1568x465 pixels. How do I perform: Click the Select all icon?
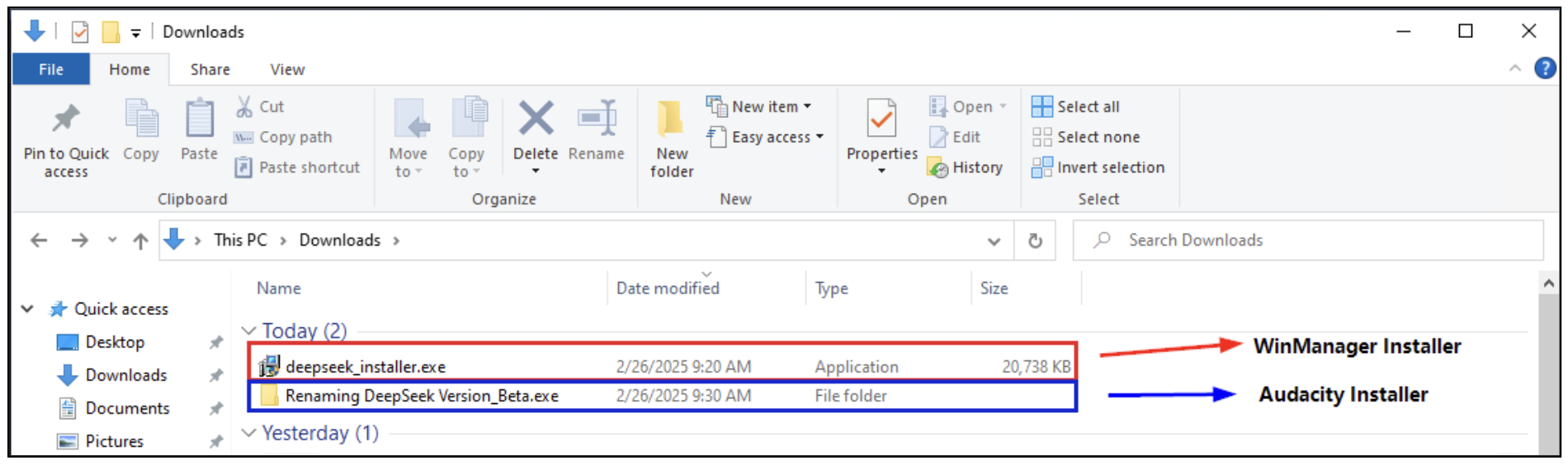pyautogui.click(x=1041, y=106)
